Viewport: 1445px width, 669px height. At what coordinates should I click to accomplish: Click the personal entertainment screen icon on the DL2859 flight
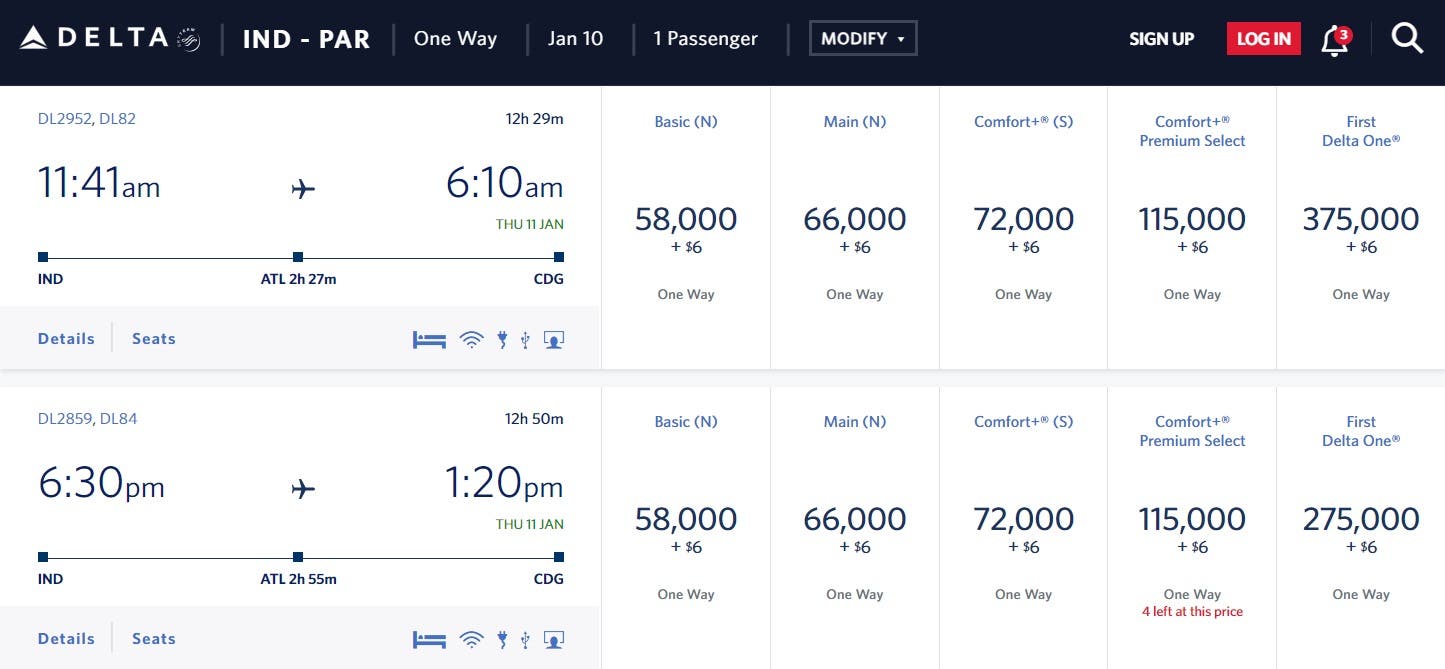[x=553, y=640]
